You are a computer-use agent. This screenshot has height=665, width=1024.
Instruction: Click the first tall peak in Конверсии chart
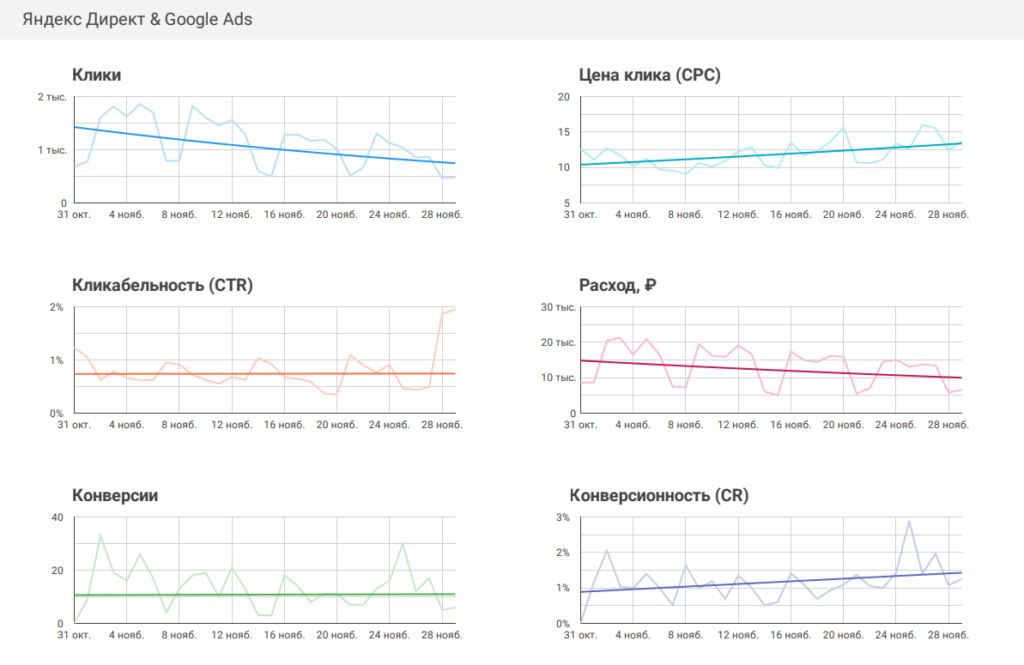pyautogui.click(x=100, y=535)
